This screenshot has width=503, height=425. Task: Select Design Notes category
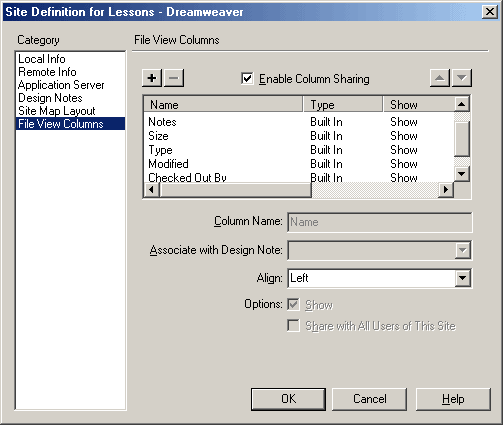(x=50, y=98)
